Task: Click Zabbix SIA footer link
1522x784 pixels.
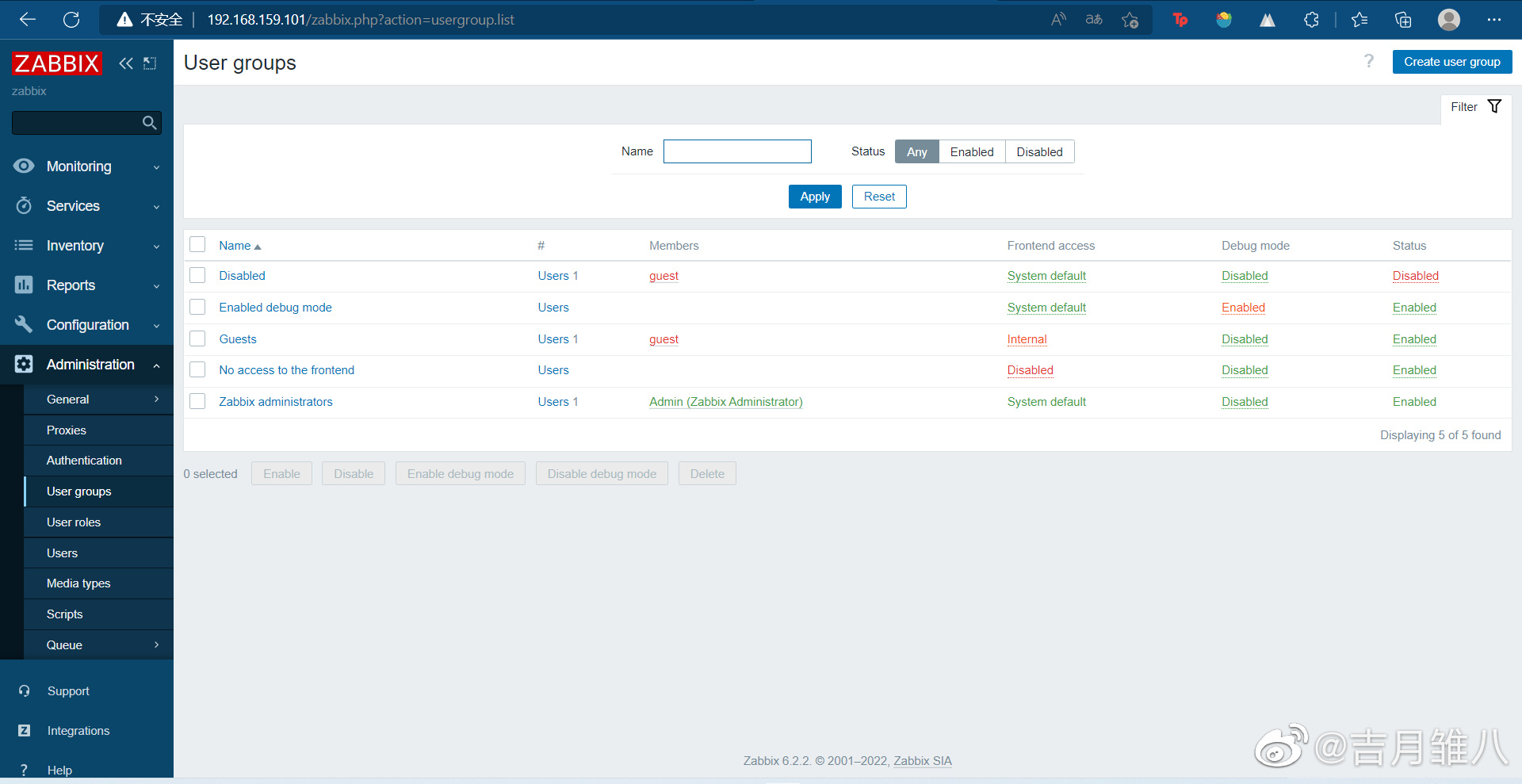Action: tap(923, 761)
